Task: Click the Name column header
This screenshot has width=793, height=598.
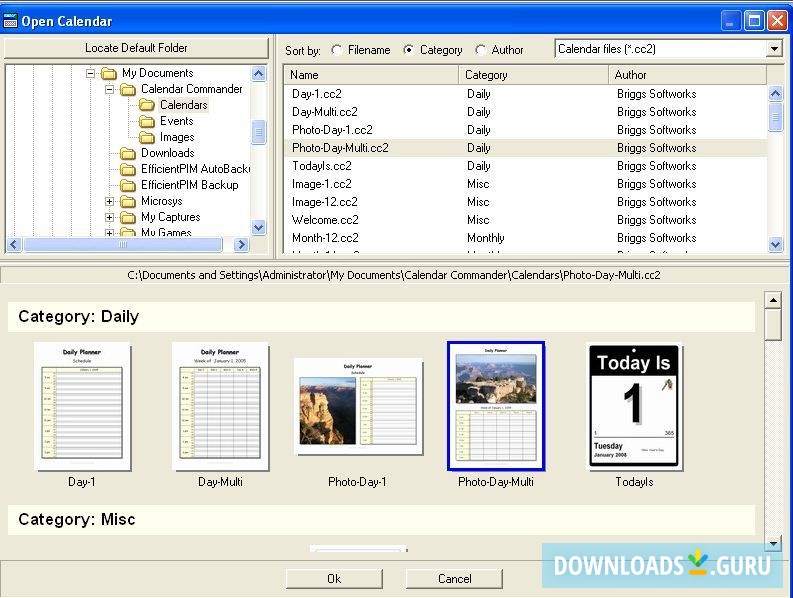Action: [371, 75]
